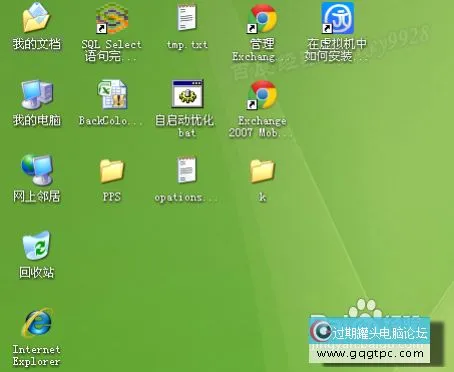
Task: Select the 我的电脑 computer icon
Action: (x=37, y=94)
